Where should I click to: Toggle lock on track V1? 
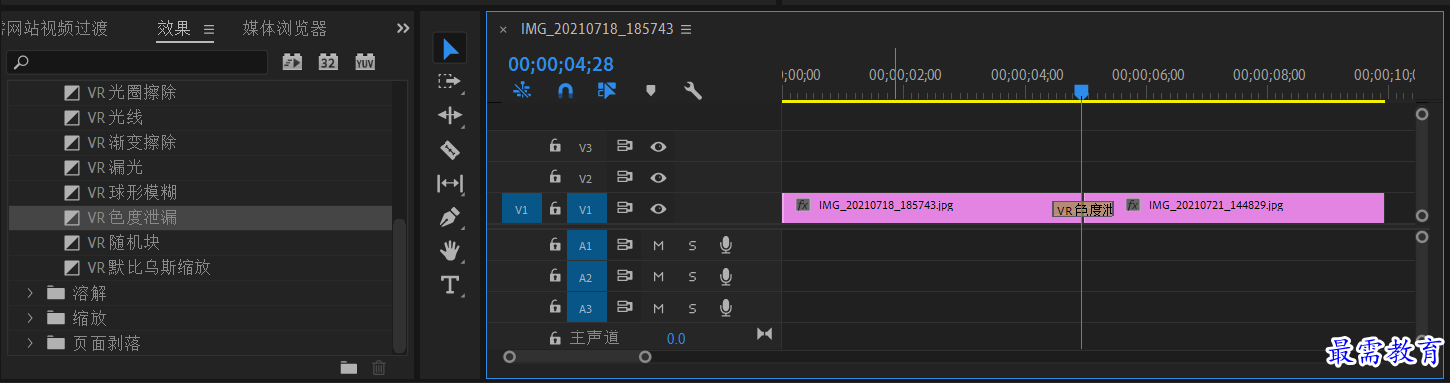pos(555,208)
